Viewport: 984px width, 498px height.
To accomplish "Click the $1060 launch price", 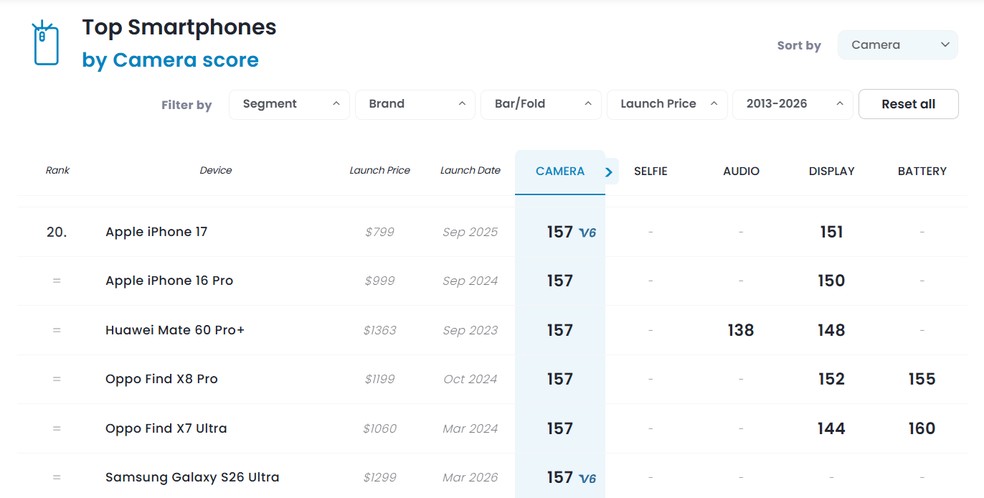I will coord(380,429).
